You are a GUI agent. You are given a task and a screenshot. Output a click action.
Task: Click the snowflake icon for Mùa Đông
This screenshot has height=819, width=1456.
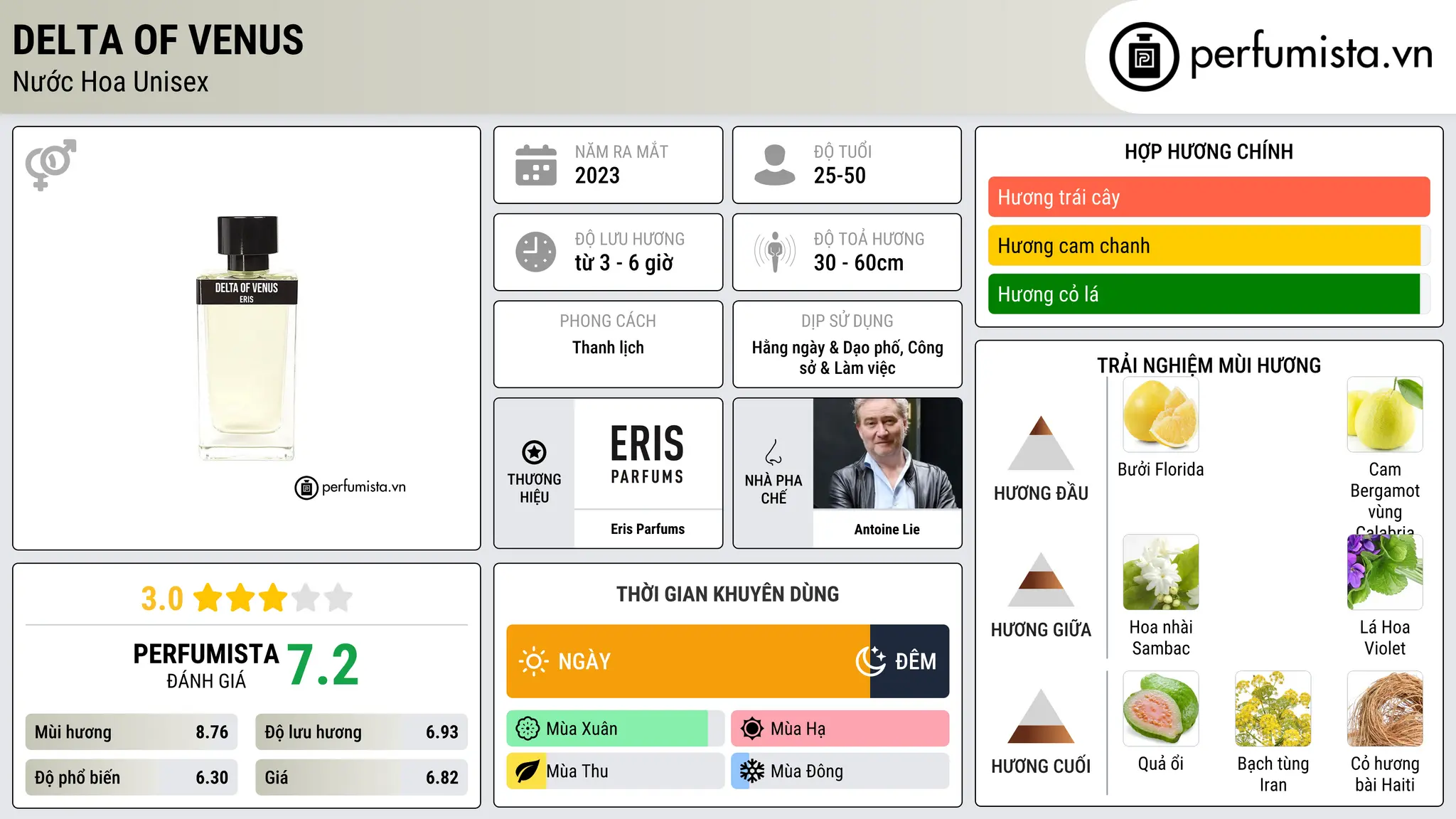coord(752,771)
